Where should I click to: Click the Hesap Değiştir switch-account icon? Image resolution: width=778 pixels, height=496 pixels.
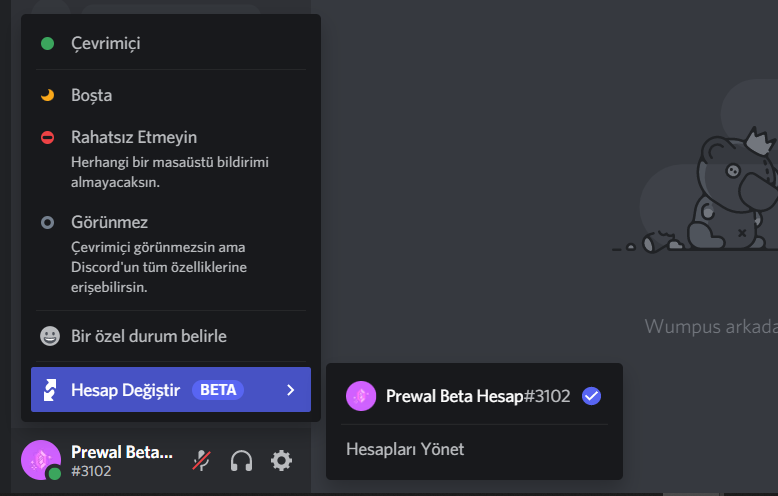click(50, 390)
